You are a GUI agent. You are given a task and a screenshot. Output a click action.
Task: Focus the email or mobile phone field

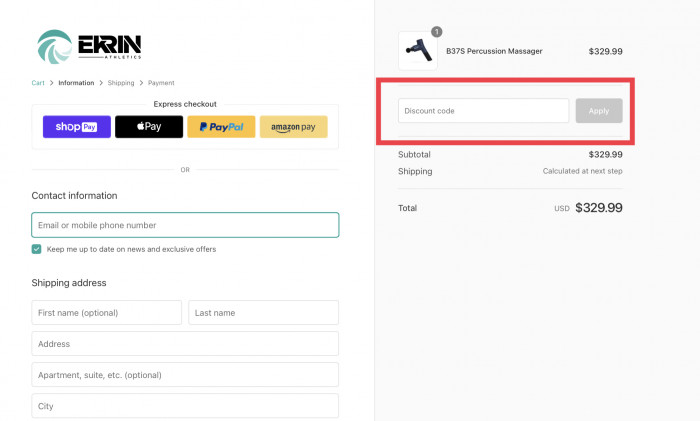(185, 225)
